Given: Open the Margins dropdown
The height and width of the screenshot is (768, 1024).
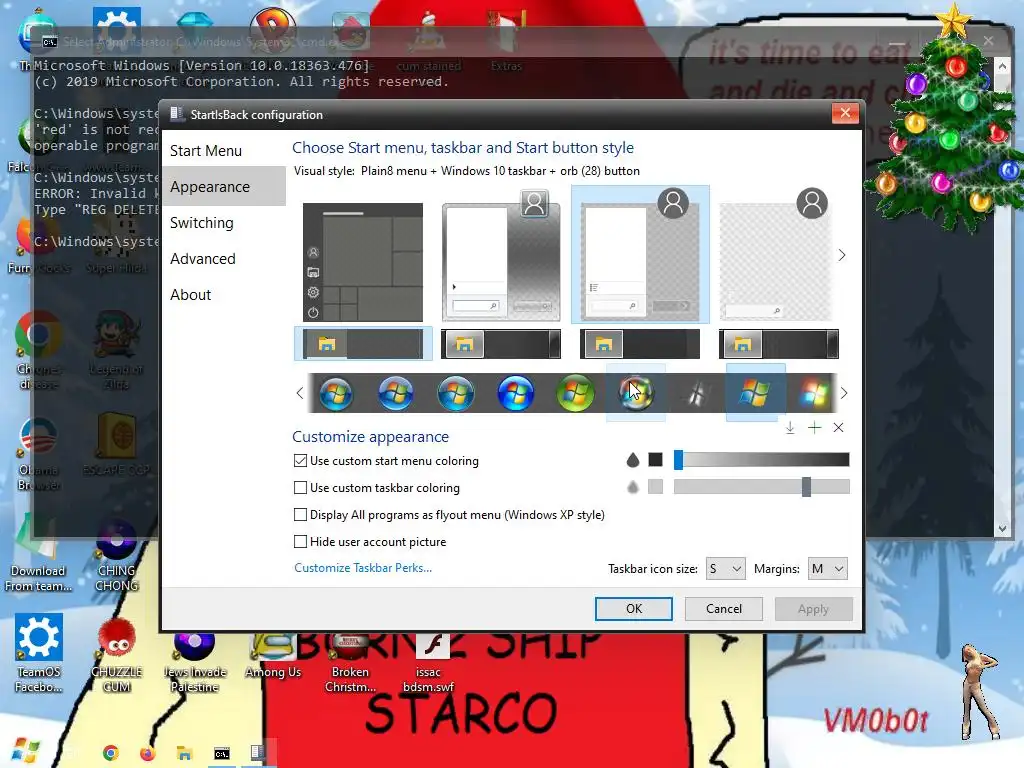Looking at the screenshot, I should [x=827, y=569].
